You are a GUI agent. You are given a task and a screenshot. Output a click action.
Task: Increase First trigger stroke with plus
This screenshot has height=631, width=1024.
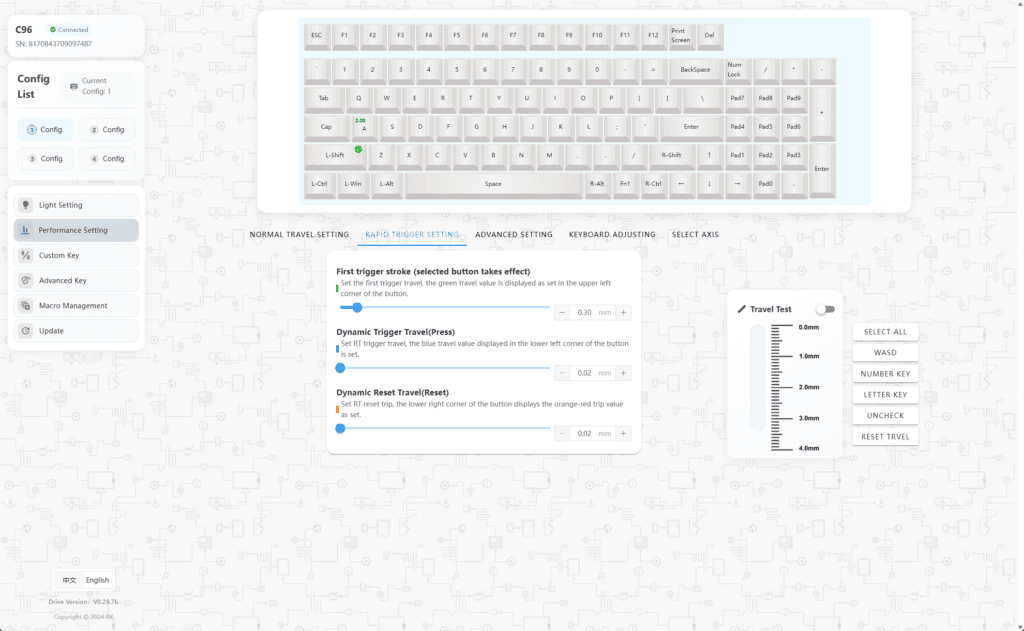click(624, 312)
